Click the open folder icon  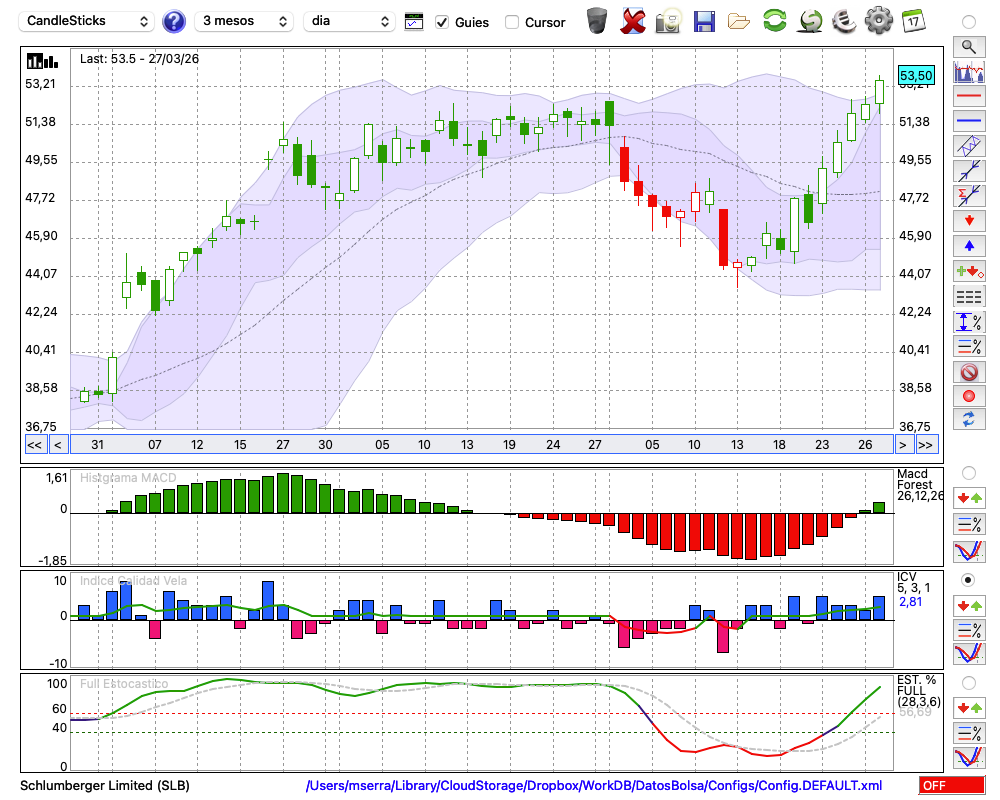(x=739, y=22)
